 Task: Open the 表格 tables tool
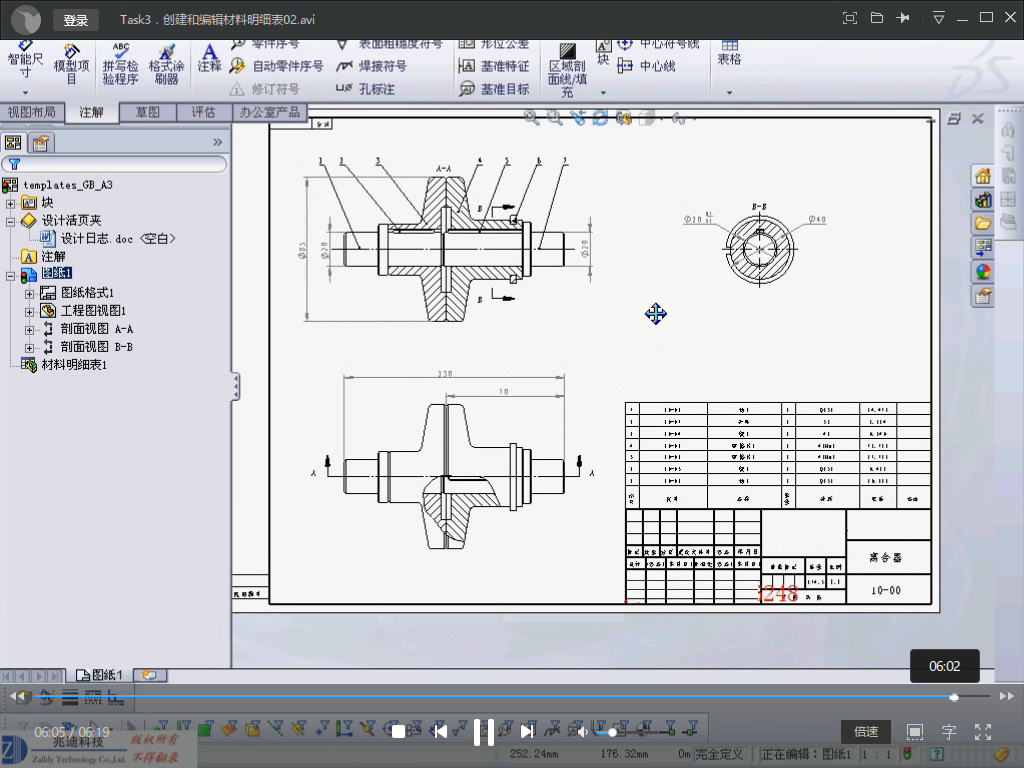(729, 54)
